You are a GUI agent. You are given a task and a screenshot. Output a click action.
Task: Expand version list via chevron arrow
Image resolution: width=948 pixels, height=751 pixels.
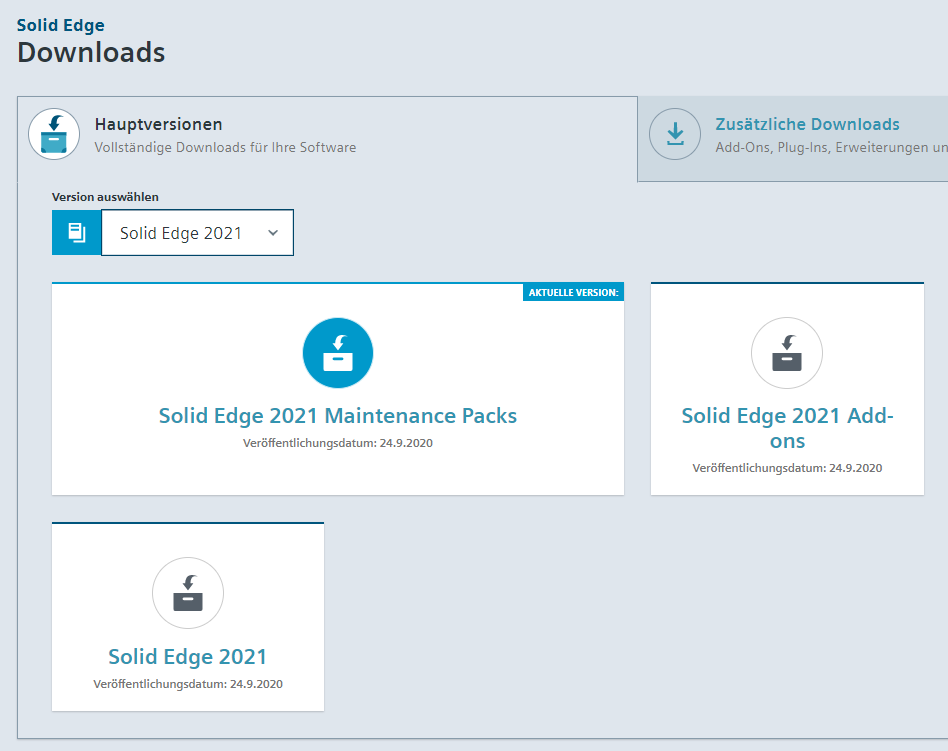(273, 233)
